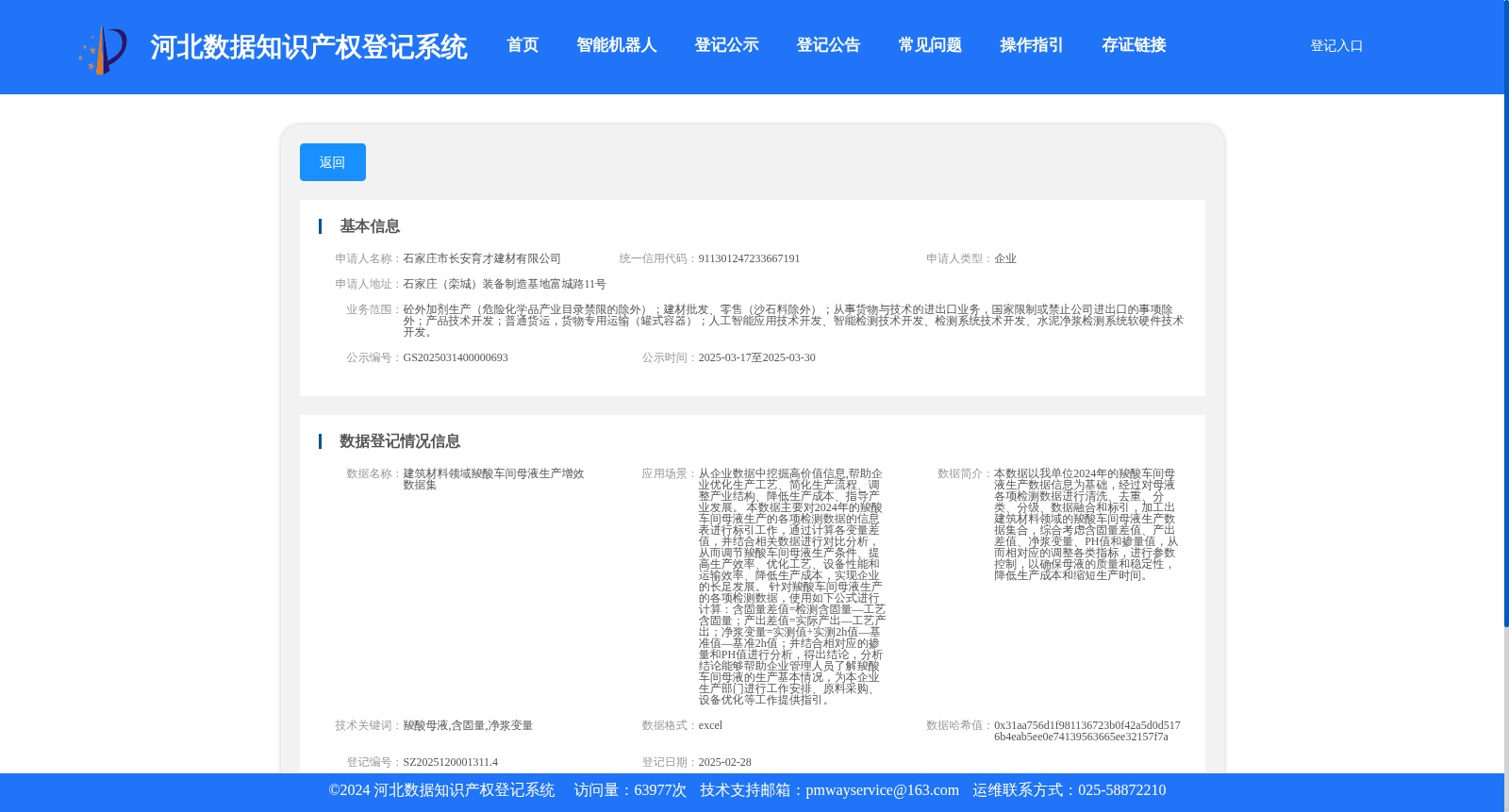Select the 数据登记情况信息 section heading
This screenshot has height=812, width=1509.
click(400, 441)
